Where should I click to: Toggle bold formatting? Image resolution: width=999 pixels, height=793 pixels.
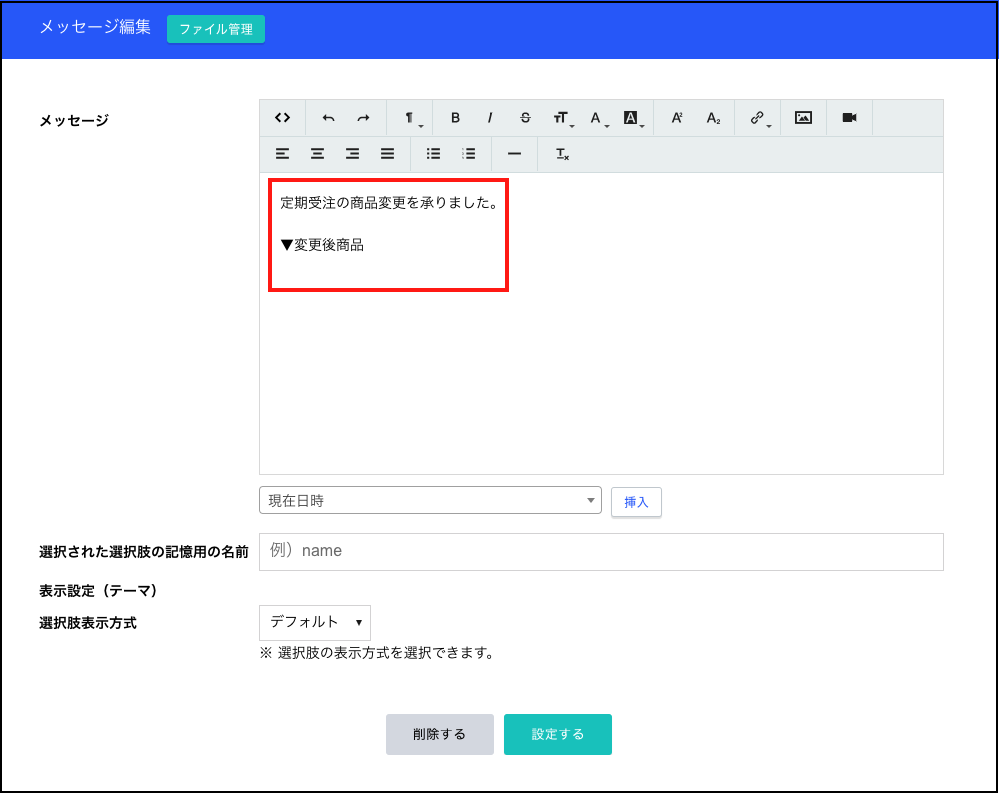tap(455, 118)
